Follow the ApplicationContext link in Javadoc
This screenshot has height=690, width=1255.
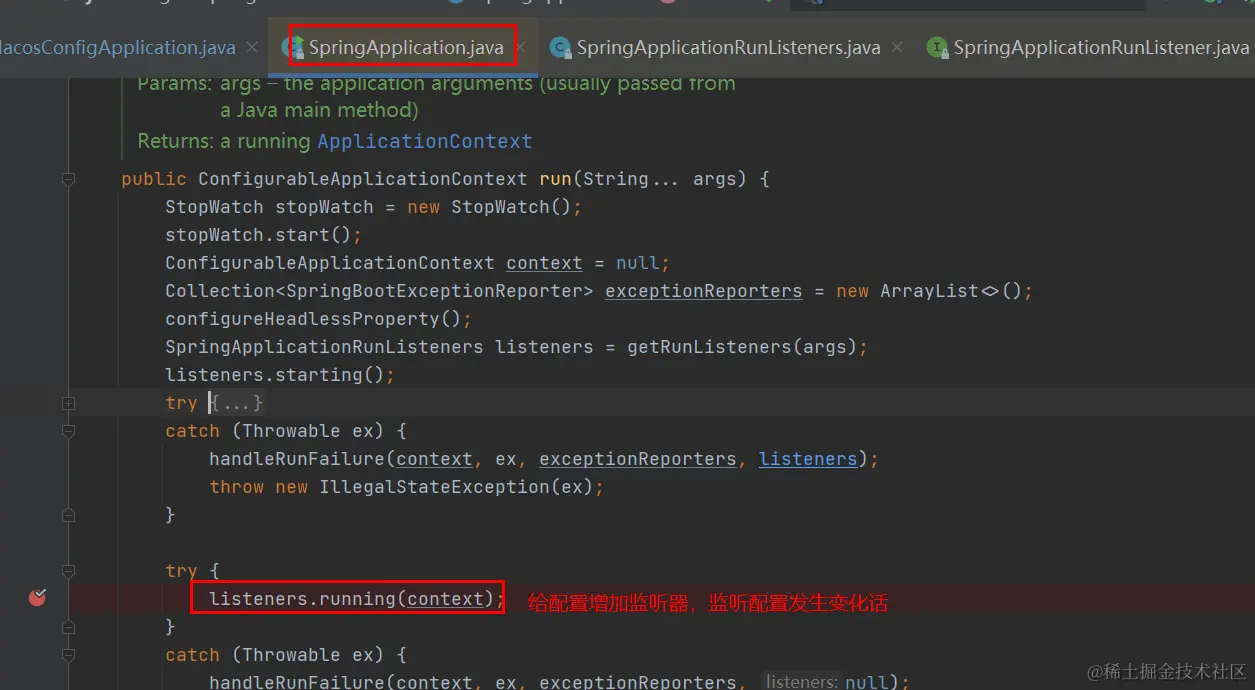coord(425,141)
